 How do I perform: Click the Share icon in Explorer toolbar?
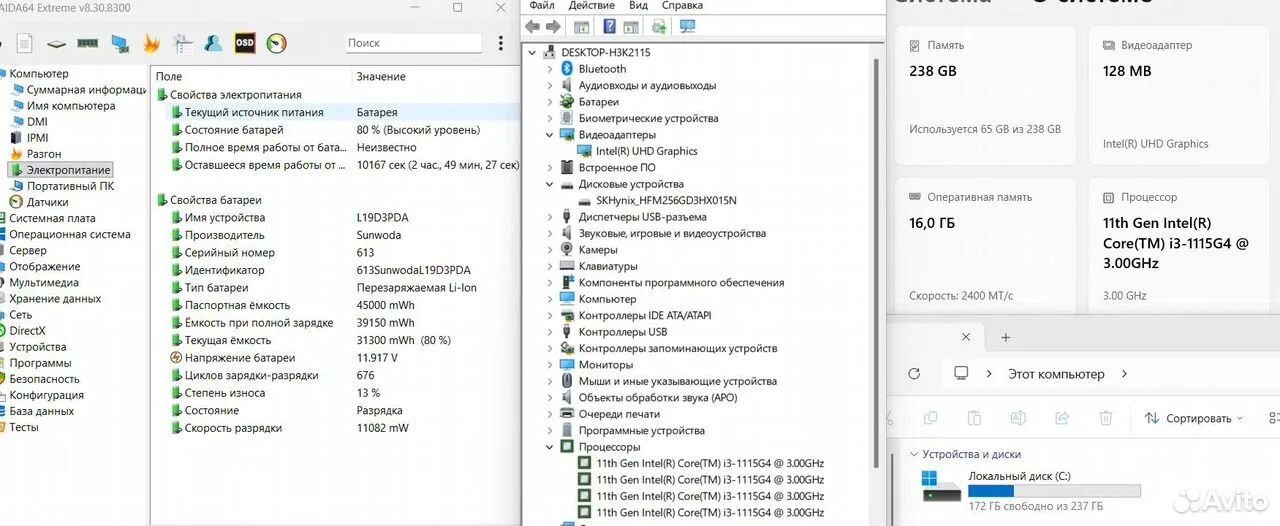(1062, 418)
